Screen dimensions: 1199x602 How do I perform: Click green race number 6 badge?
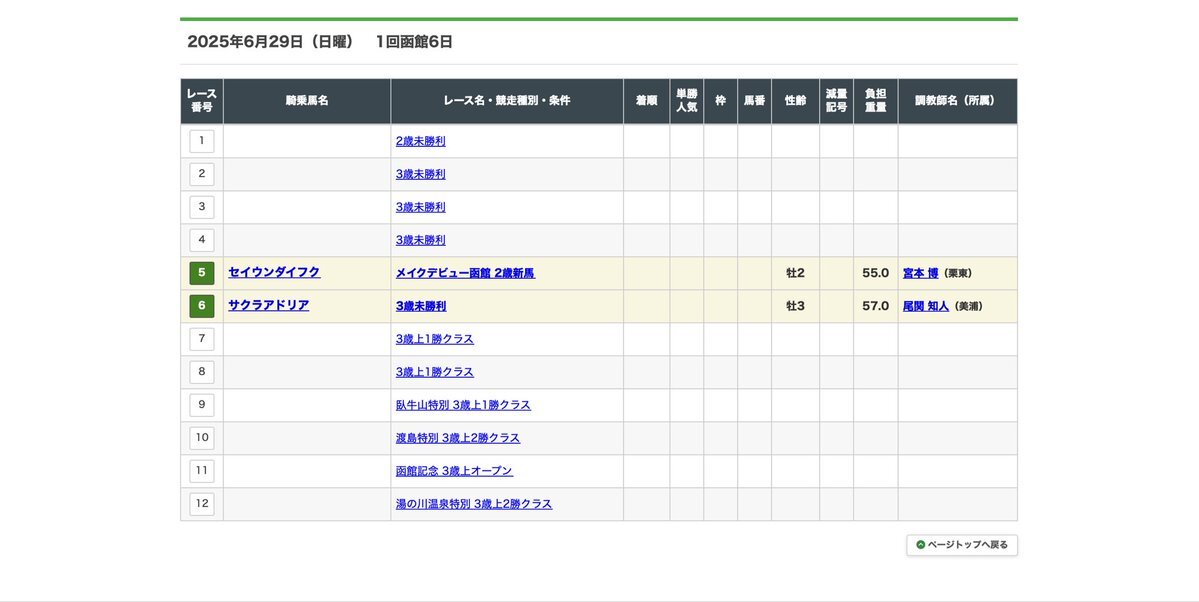[x=202, y=306]
